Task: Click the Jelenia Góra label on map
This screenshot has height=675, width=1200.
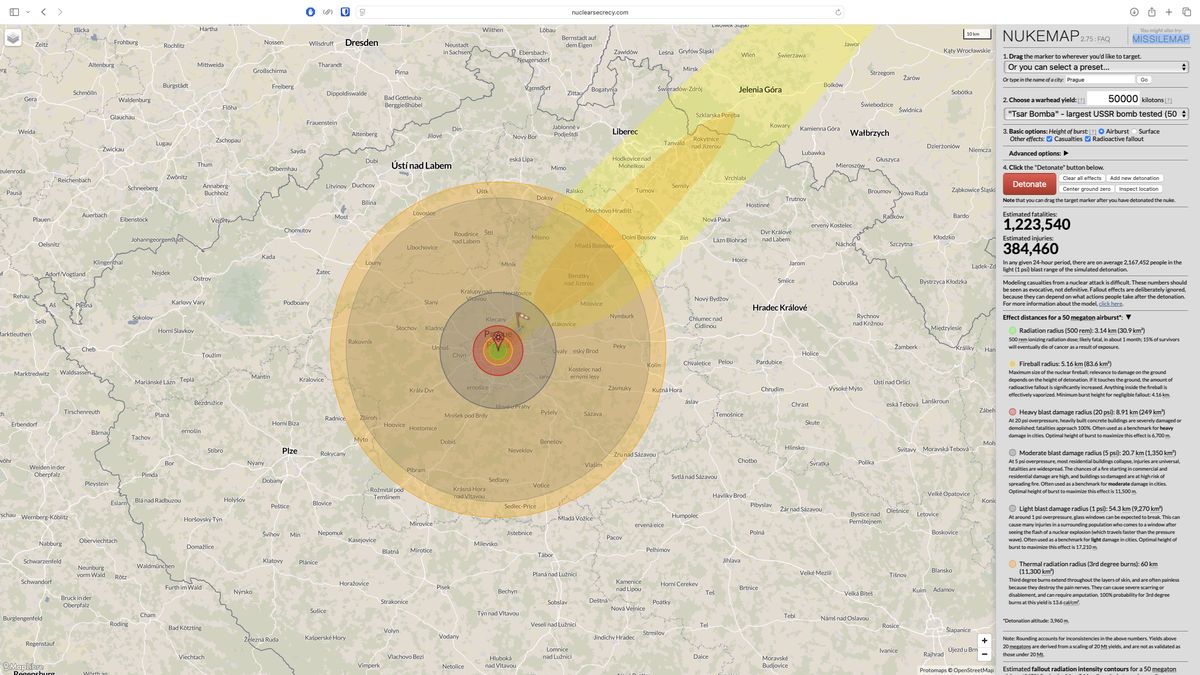Action: [x=760, y=89]
